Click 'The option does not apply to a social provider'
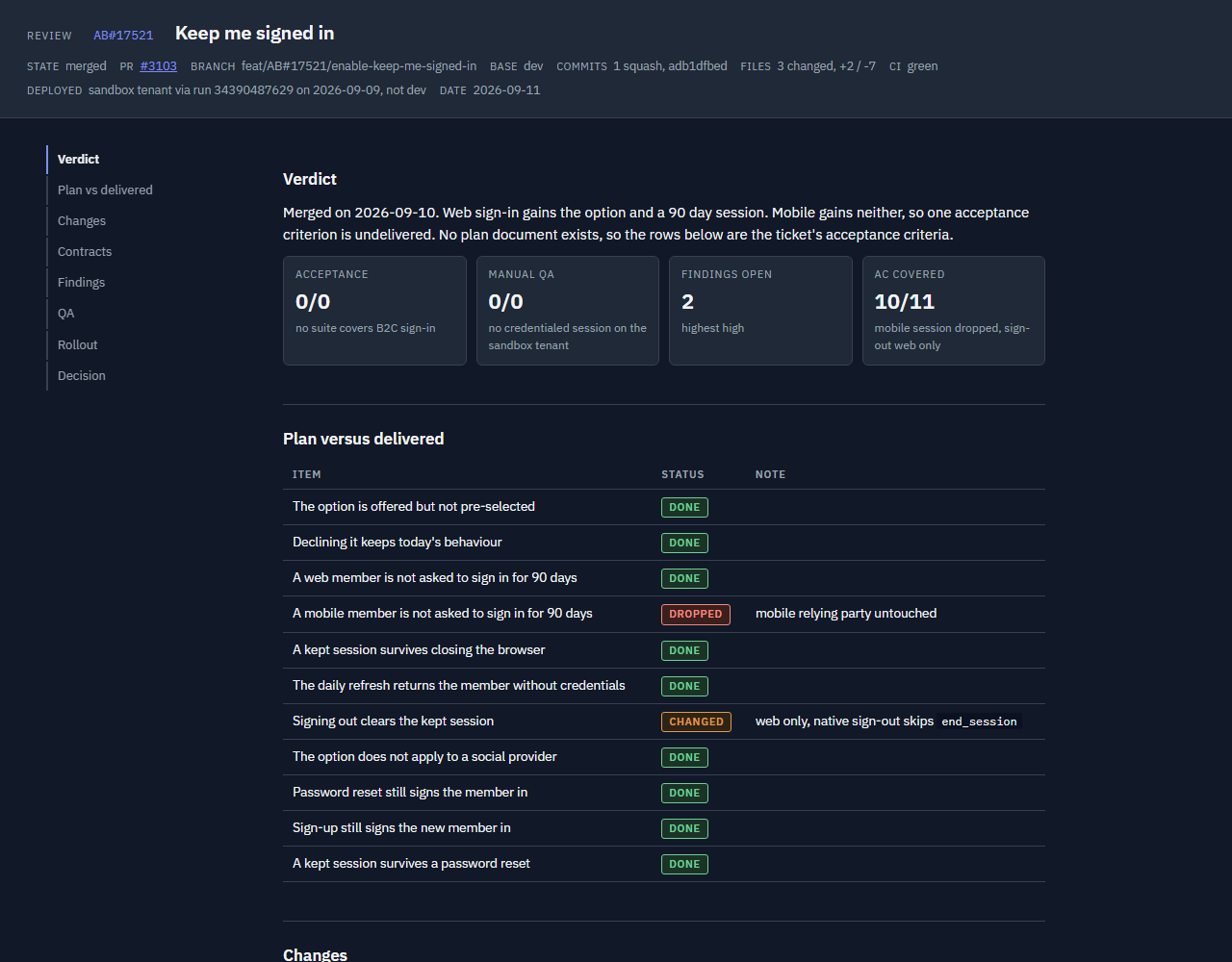1232x962 pixels. tap(424, 757)
